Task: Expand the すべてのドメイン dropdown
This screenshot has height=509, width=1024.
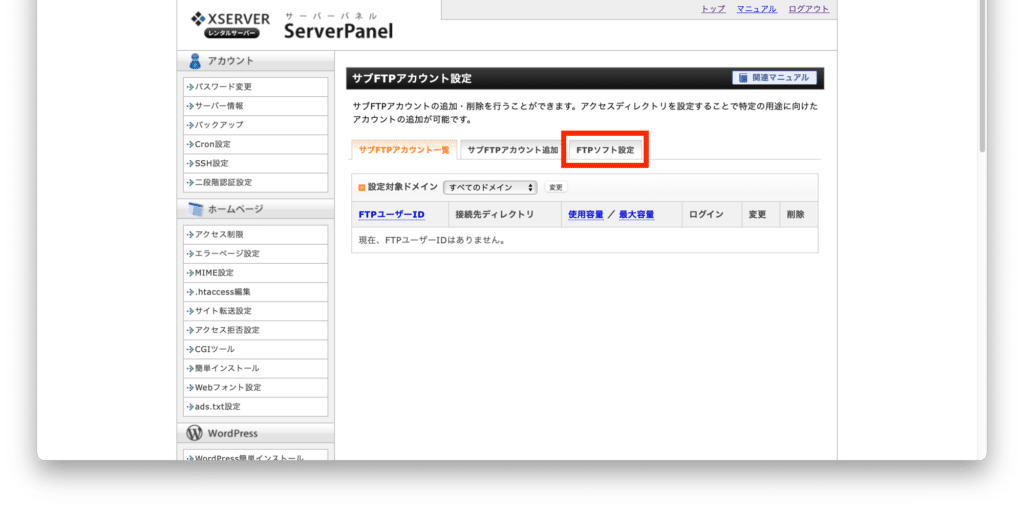Action: coord(490,187)
